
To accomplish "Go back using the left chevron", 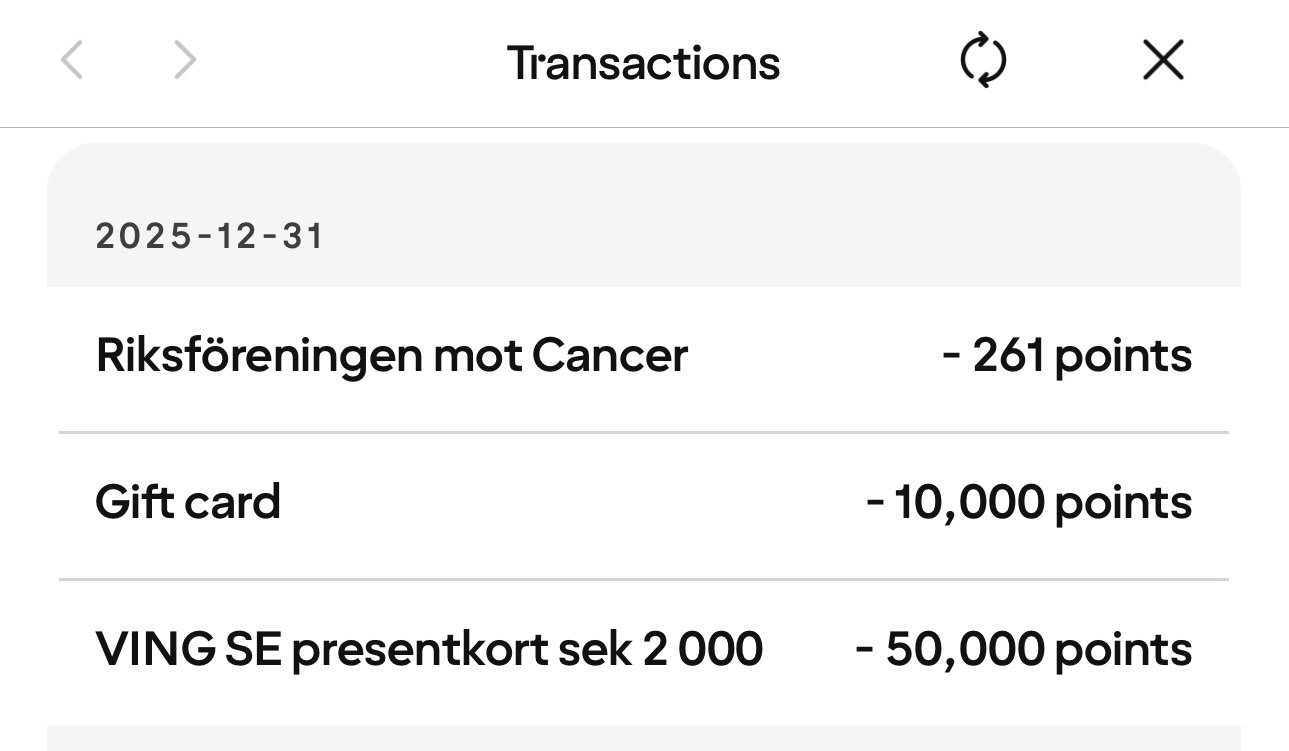I will click(x=72, y=62).
